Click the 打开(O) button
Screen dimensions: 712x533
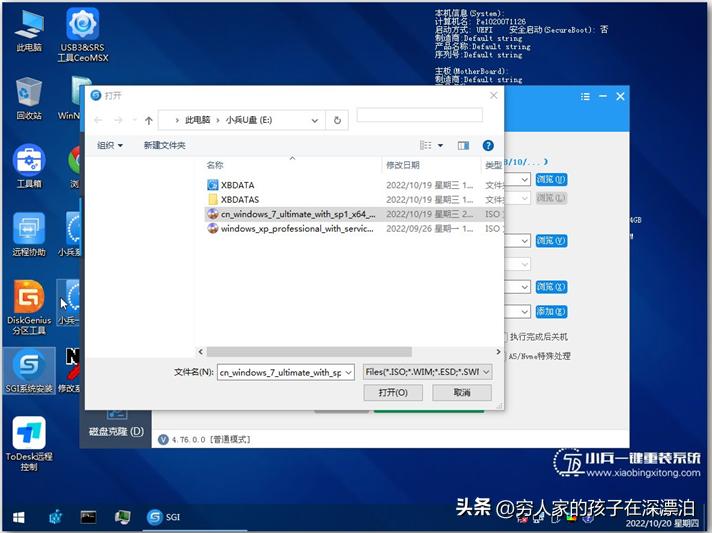[393, 393]
